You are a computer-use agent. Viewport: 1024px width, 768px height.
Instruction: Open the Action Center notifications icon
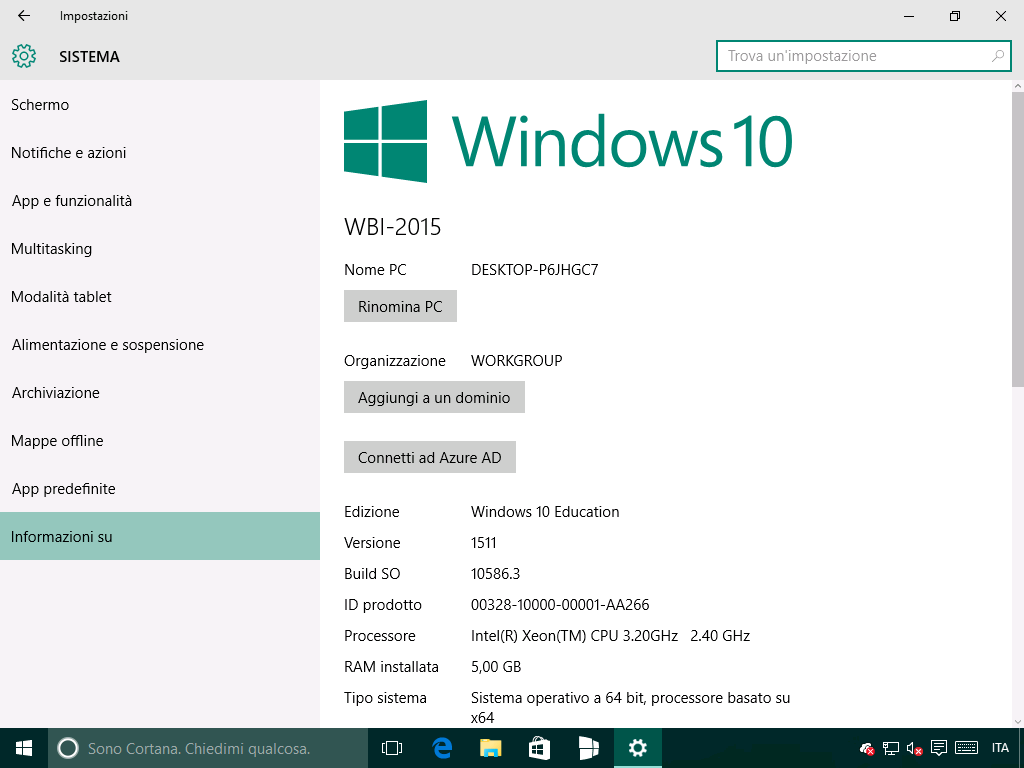click(x=939, y=748)
